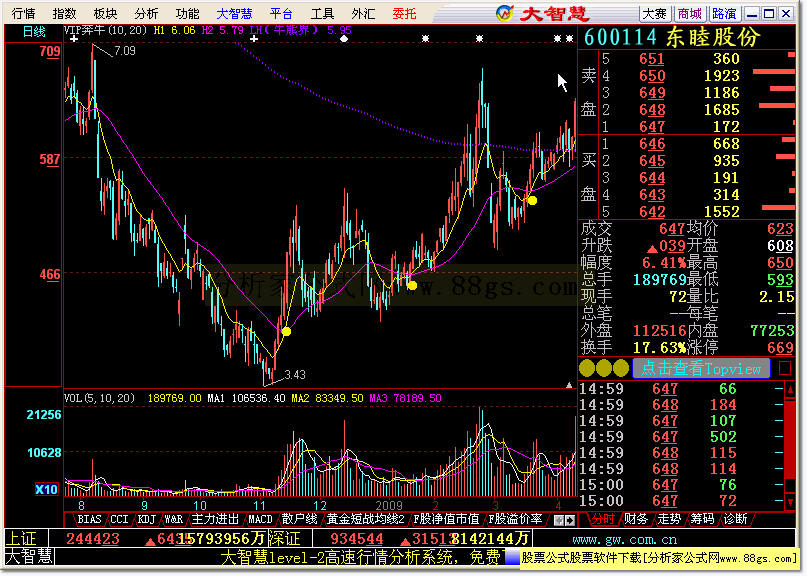Click the yellow signal dot near the 587 level
Image resolution: width=807 pixels, height=576 pixels.
click(x=533, y=201)
